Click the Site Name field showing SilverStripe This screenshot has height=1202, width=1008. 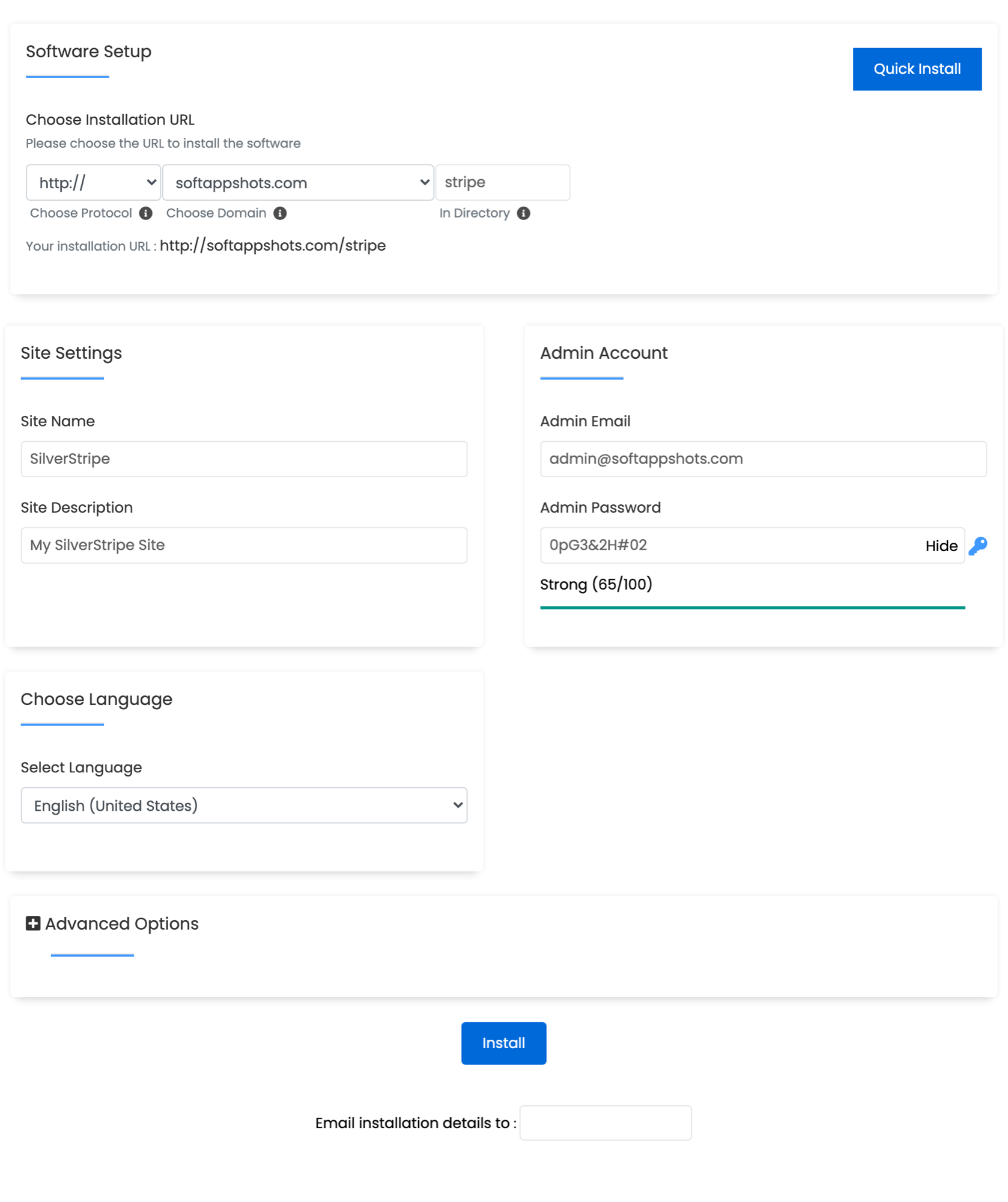coord(243,459)
